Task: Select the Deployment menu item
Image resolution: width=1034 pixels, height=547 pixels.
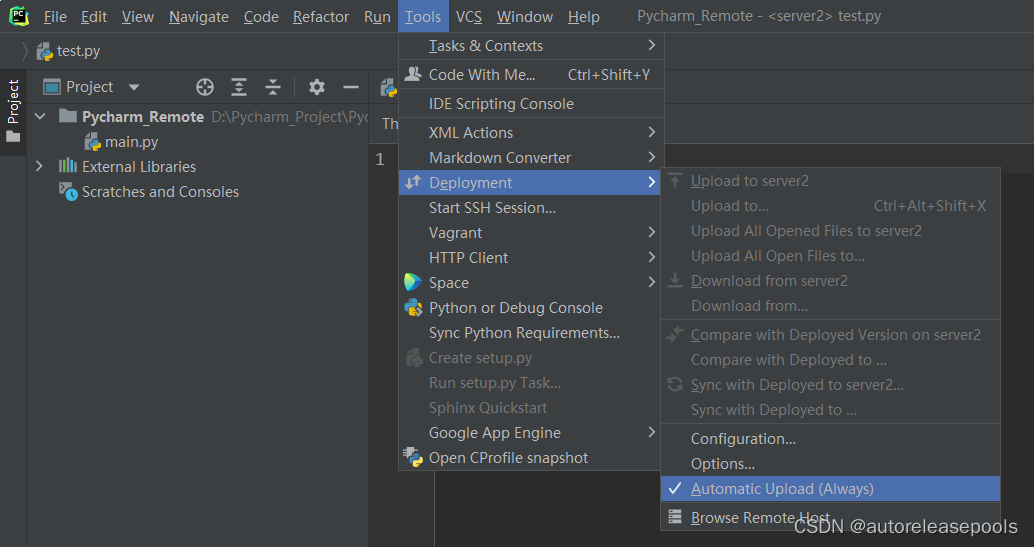Action: click(531, 183)
